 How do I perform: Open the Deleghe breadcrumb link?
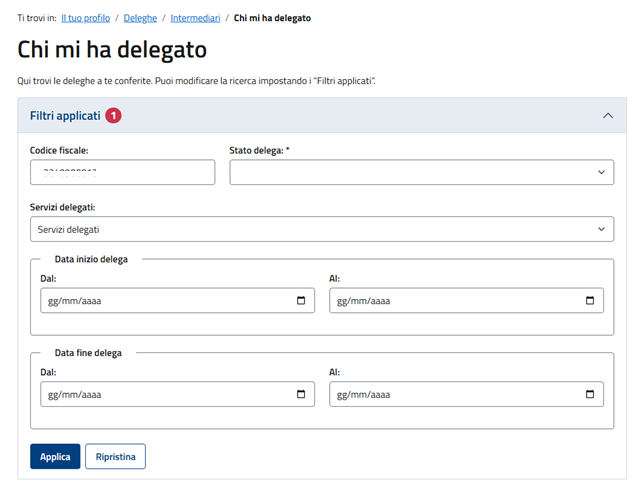[x=140, y=18]
